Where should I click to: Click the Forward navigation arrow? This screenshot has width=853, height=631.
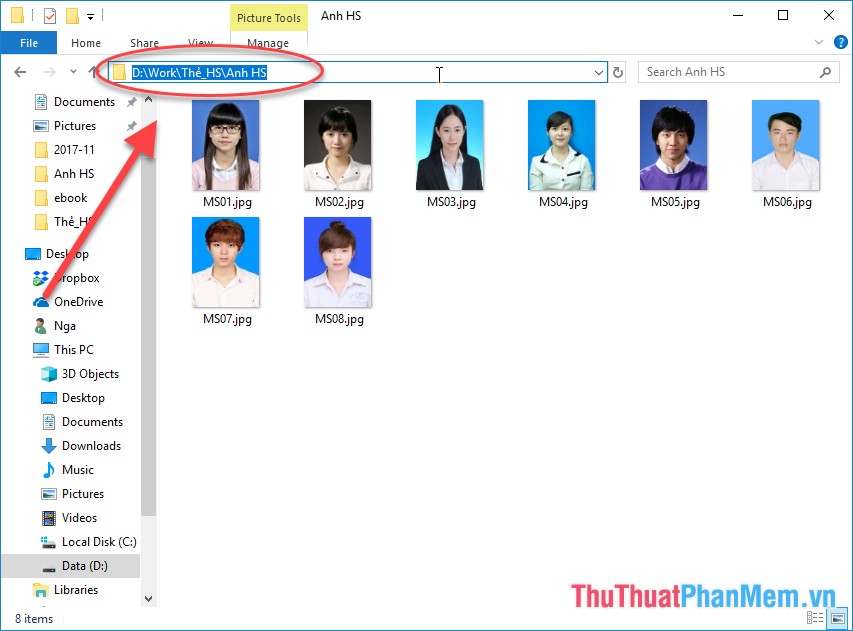(48, 72)
